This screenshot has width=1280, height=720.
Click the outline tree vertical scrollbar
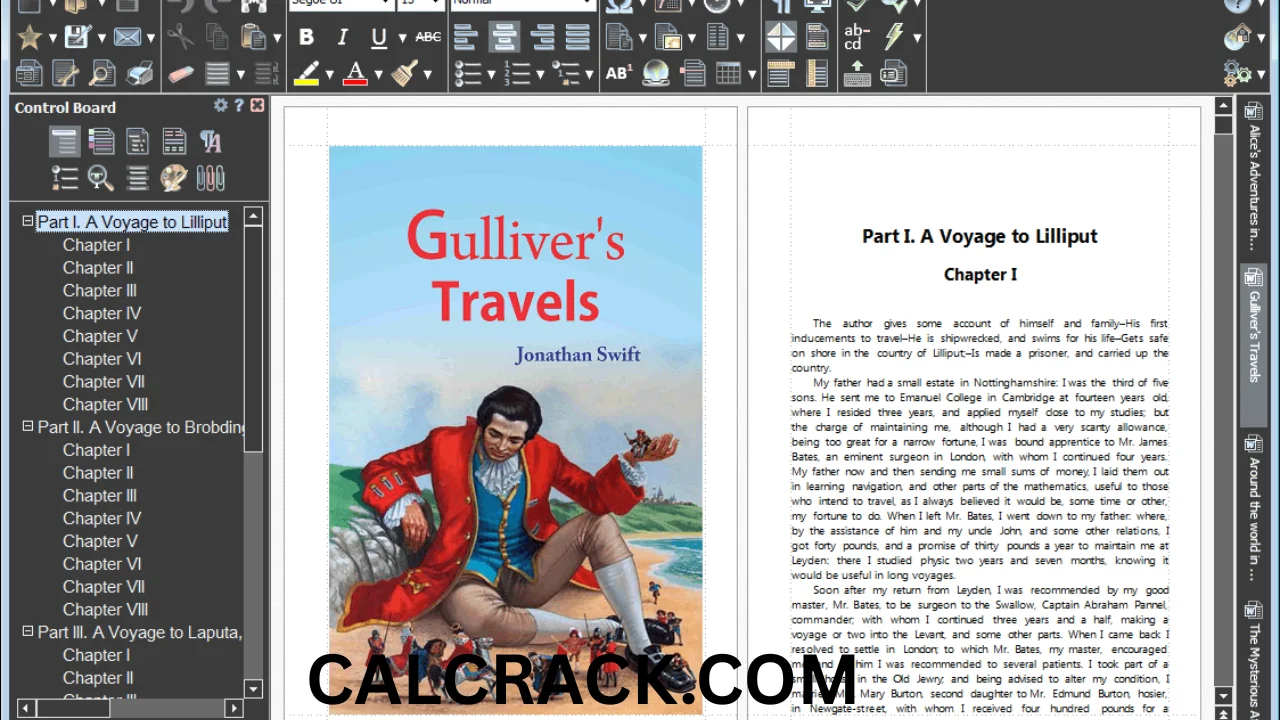[x=253, y=452]
